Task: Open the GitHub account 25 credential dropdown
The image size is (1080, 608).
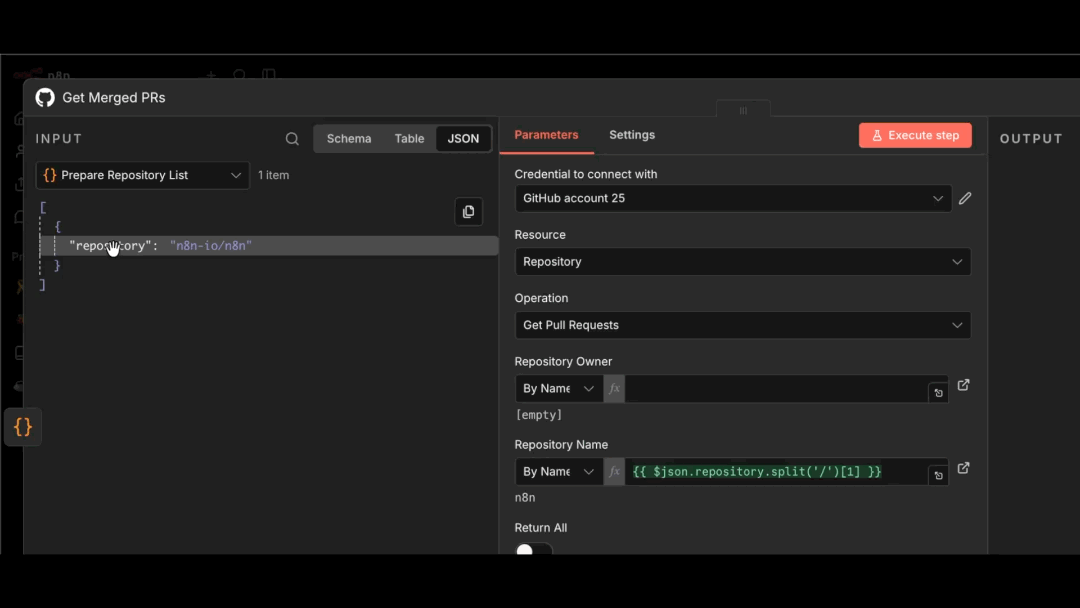Action: (x=735, y=198)
